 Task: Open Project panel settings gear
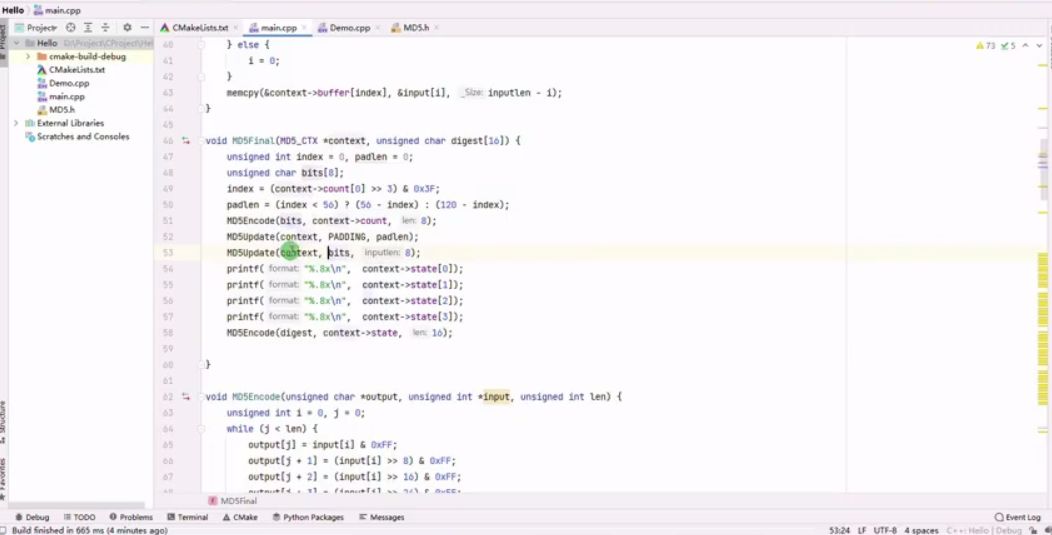coord(127,28)
